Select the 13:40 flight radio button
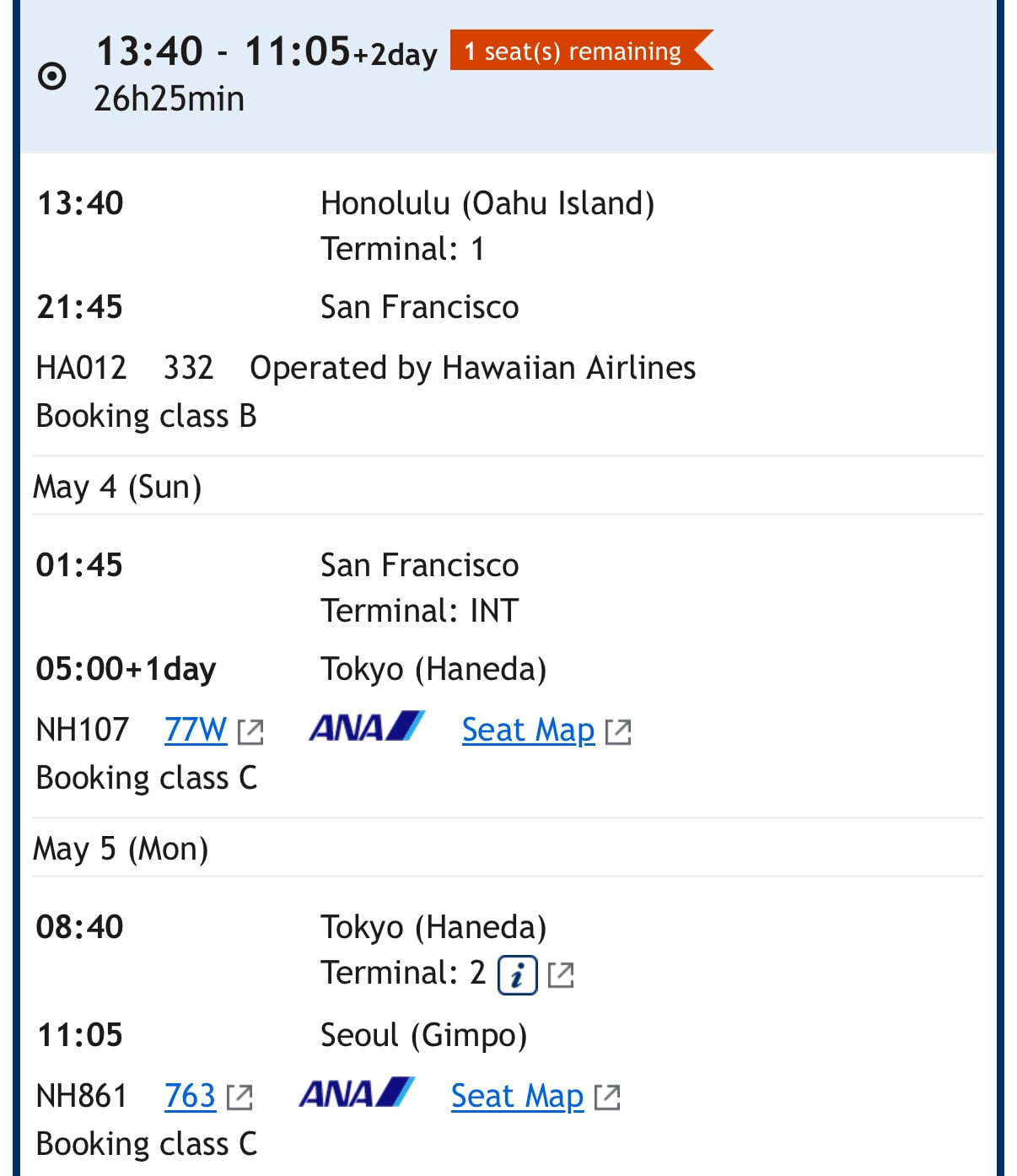 pyautogui.click(x=52, y=76)
